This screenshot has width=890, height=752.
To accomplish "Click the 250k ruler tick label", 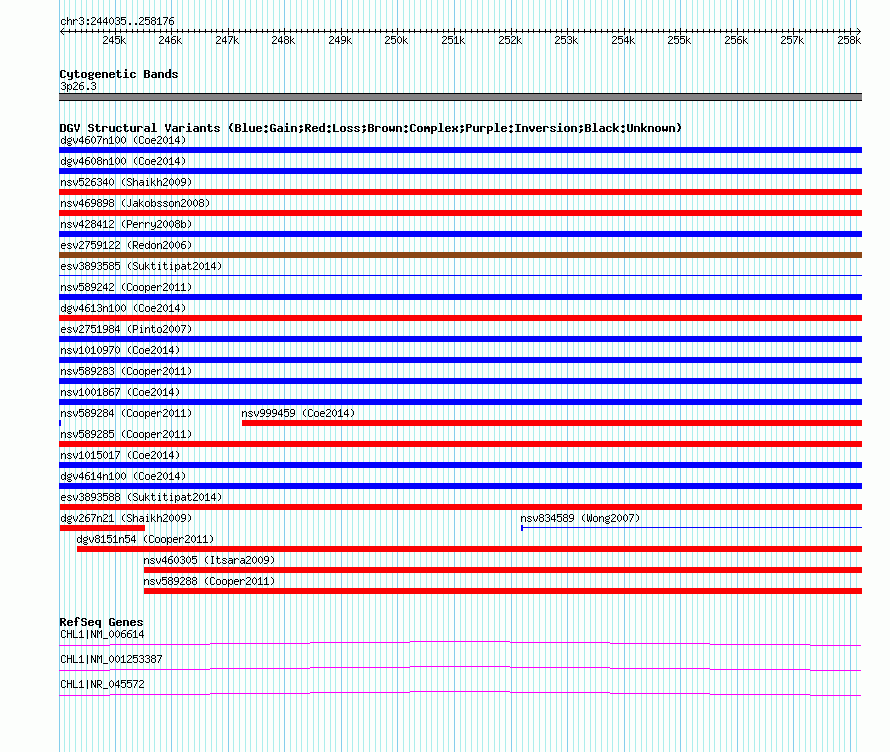I will 396,40.
